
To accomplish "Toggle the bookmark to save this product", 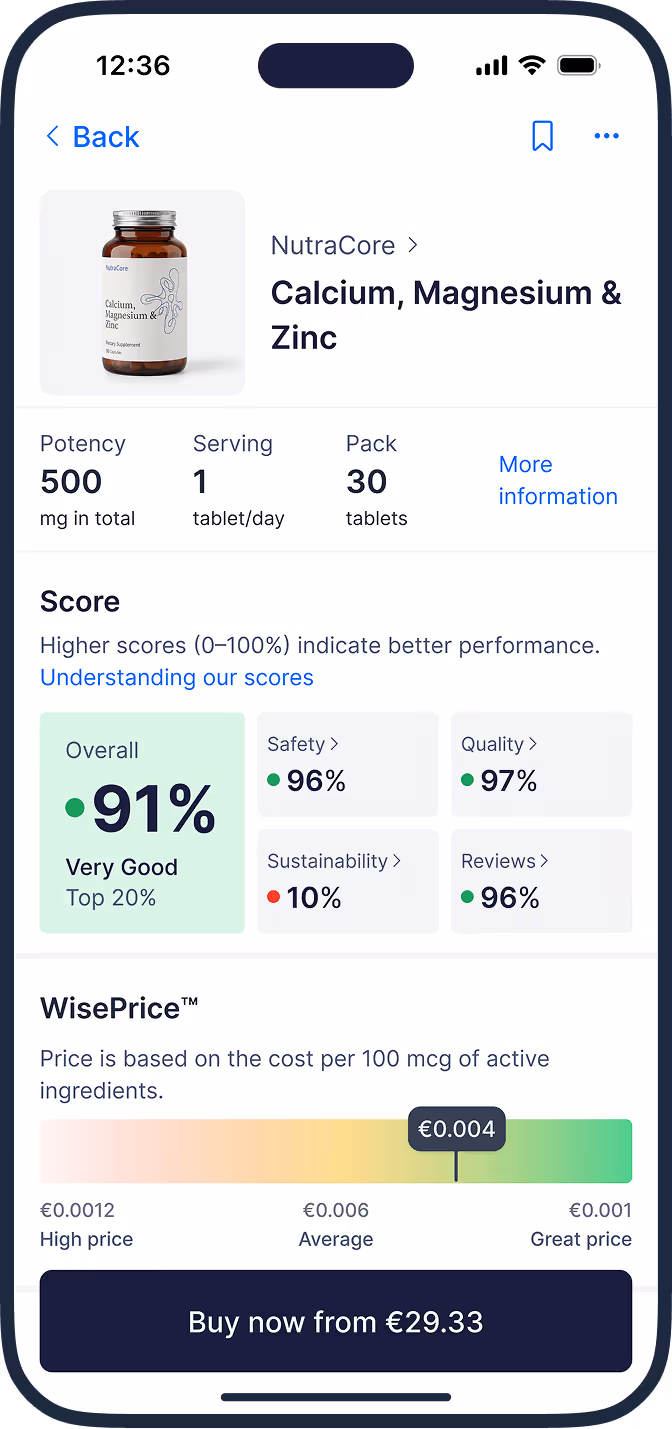I will pos(543,136).
